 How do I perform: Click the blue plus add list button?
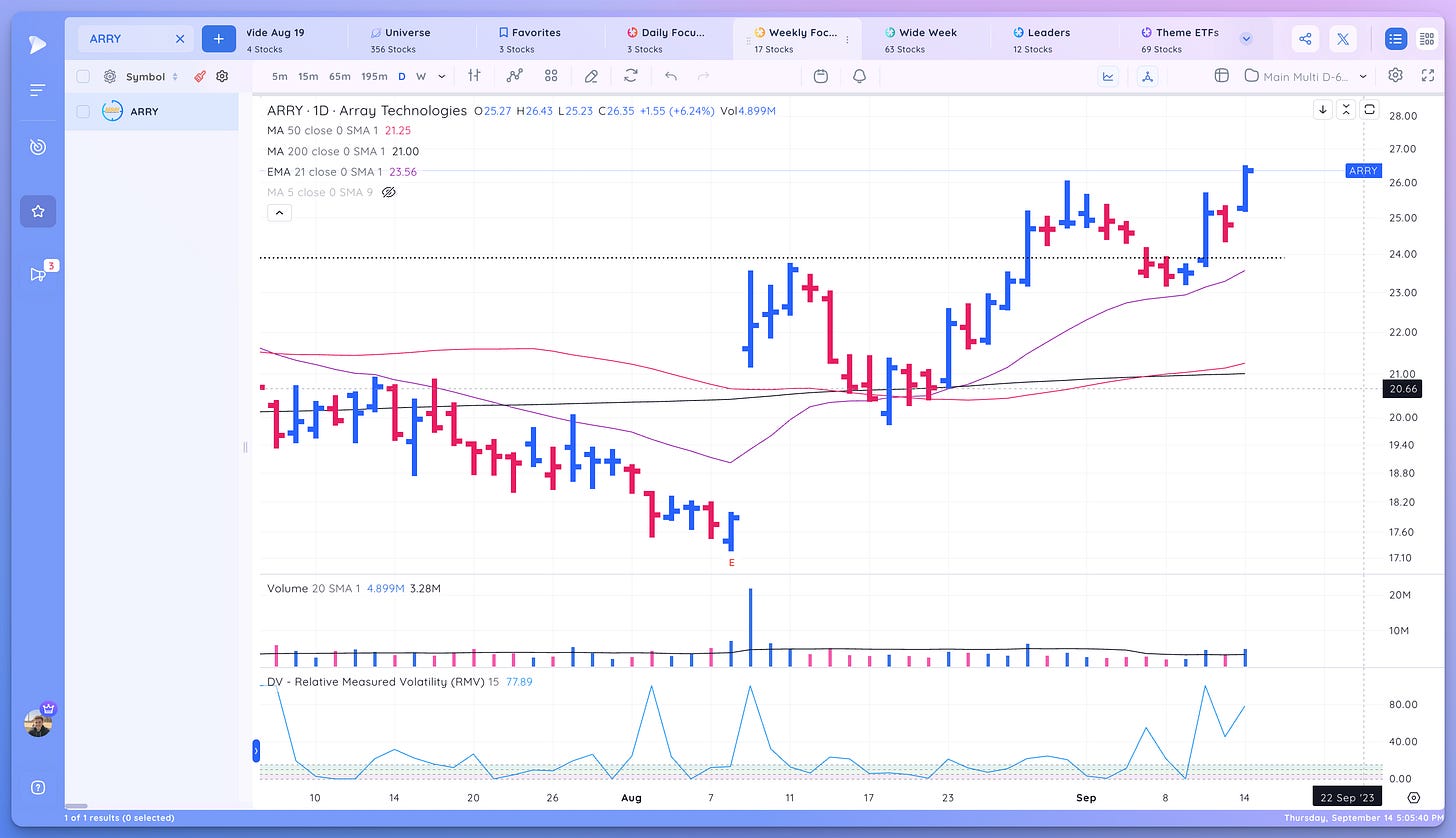(219, 39)
